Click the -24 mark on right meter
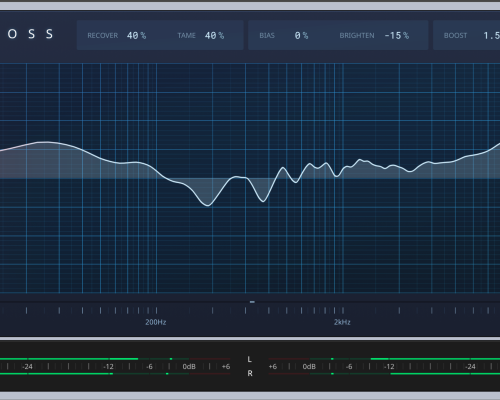500x400 pixels. [x=470, y=366]
